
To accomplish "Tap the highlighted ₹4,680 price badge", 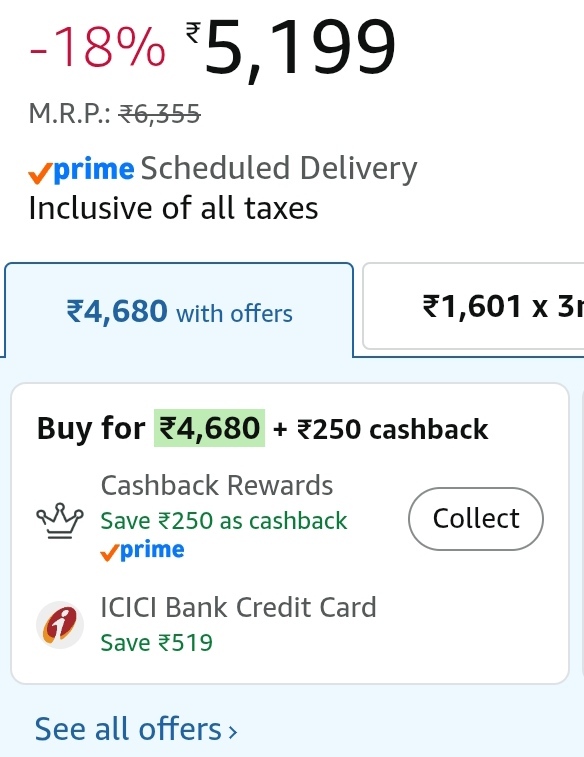I will click(x=209, y=428).
